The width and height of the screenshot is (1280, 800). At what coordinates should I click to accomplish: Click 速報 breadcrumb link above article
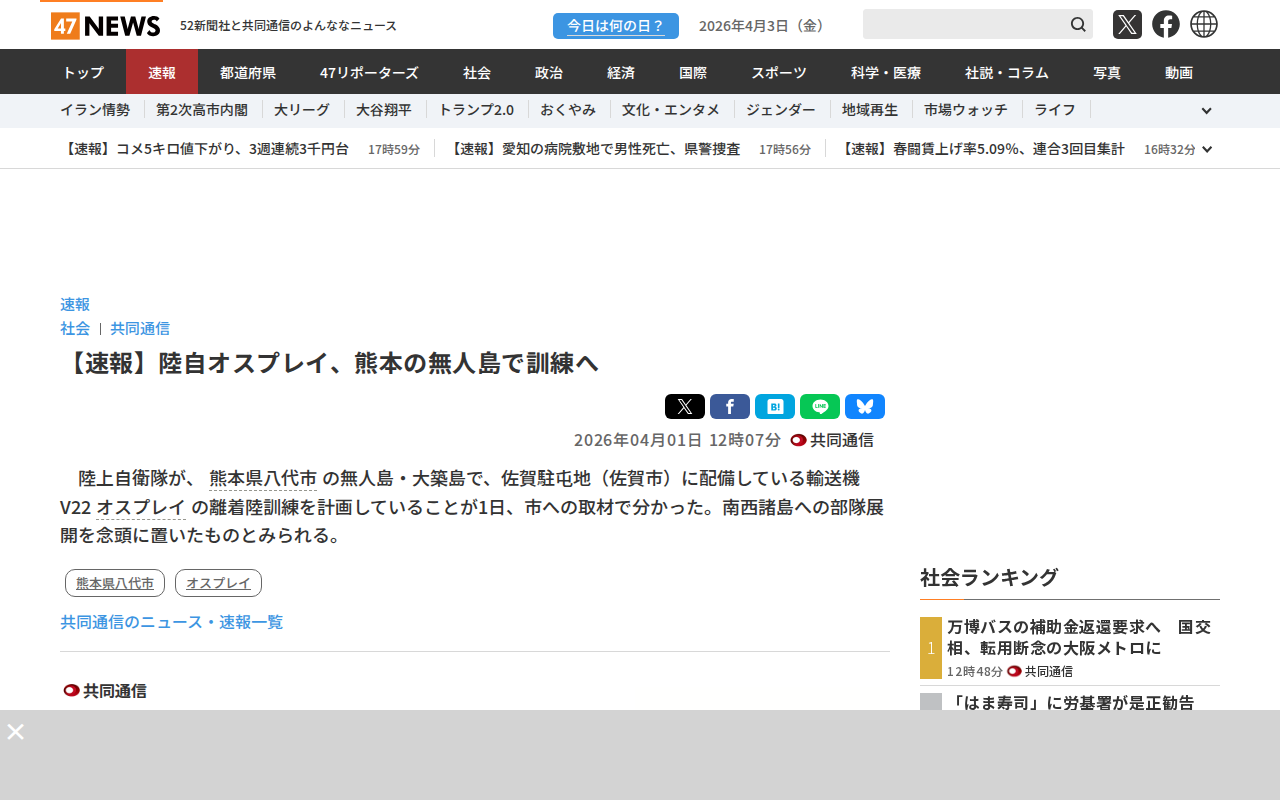(75, 304)
